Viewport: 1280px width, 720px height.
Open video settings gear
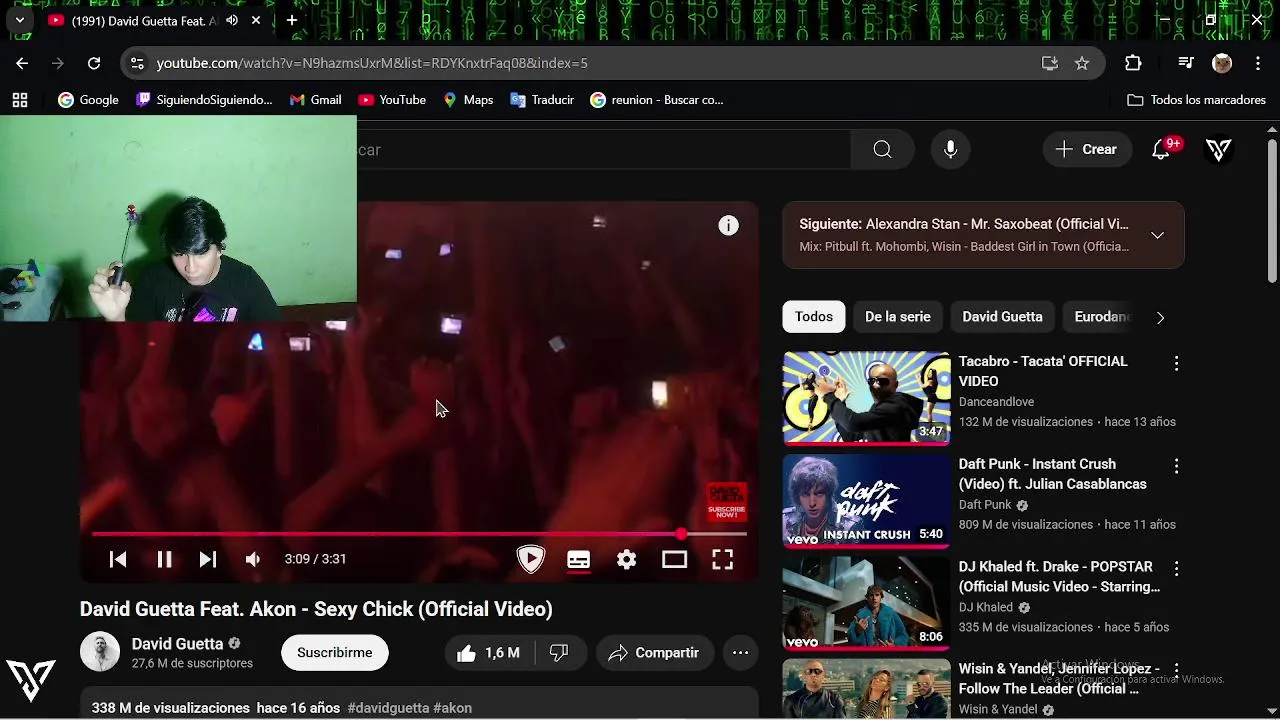tap(626, 560)
